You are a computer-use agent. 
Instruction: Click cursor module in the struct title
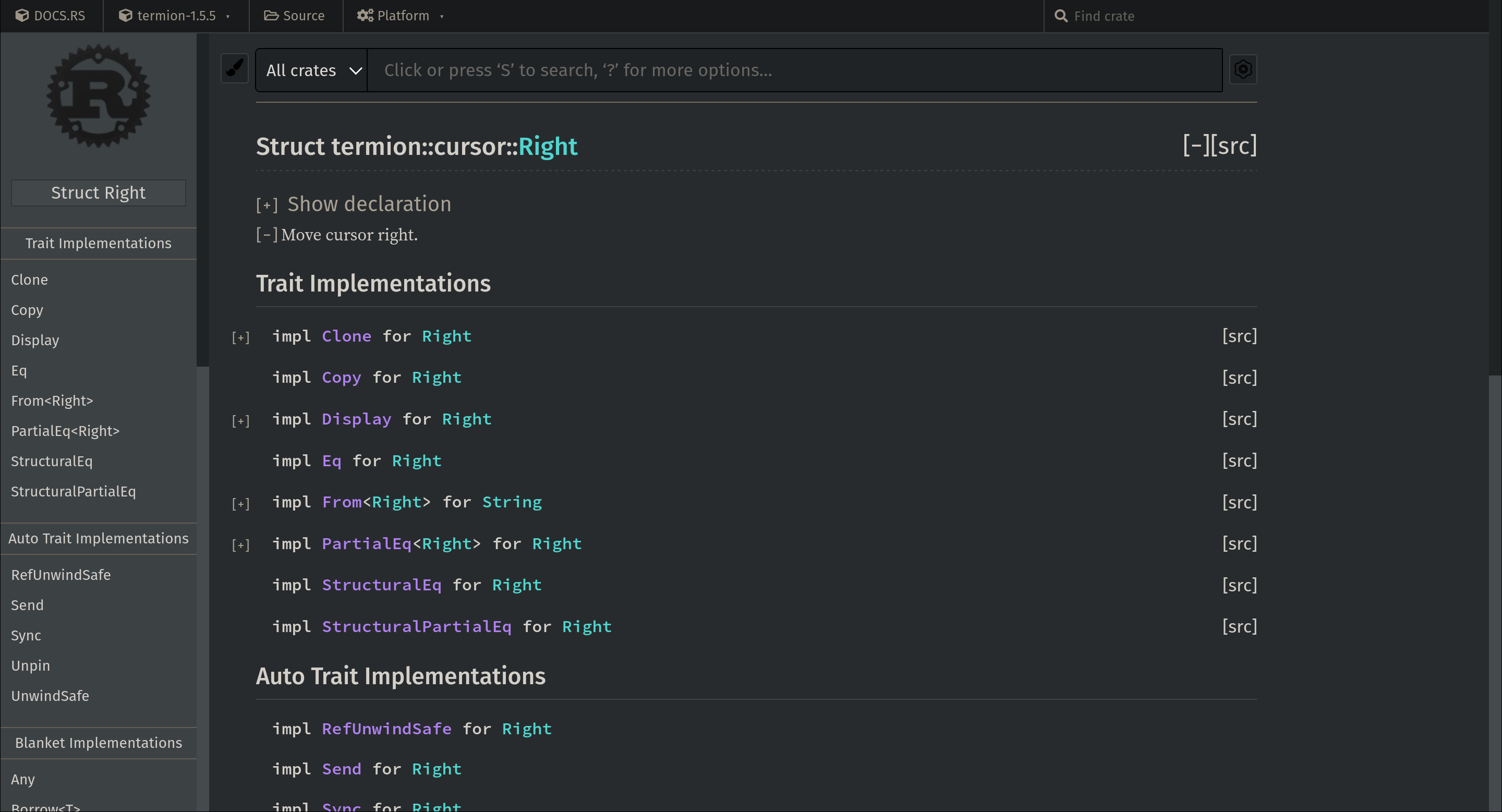(470, 147)
